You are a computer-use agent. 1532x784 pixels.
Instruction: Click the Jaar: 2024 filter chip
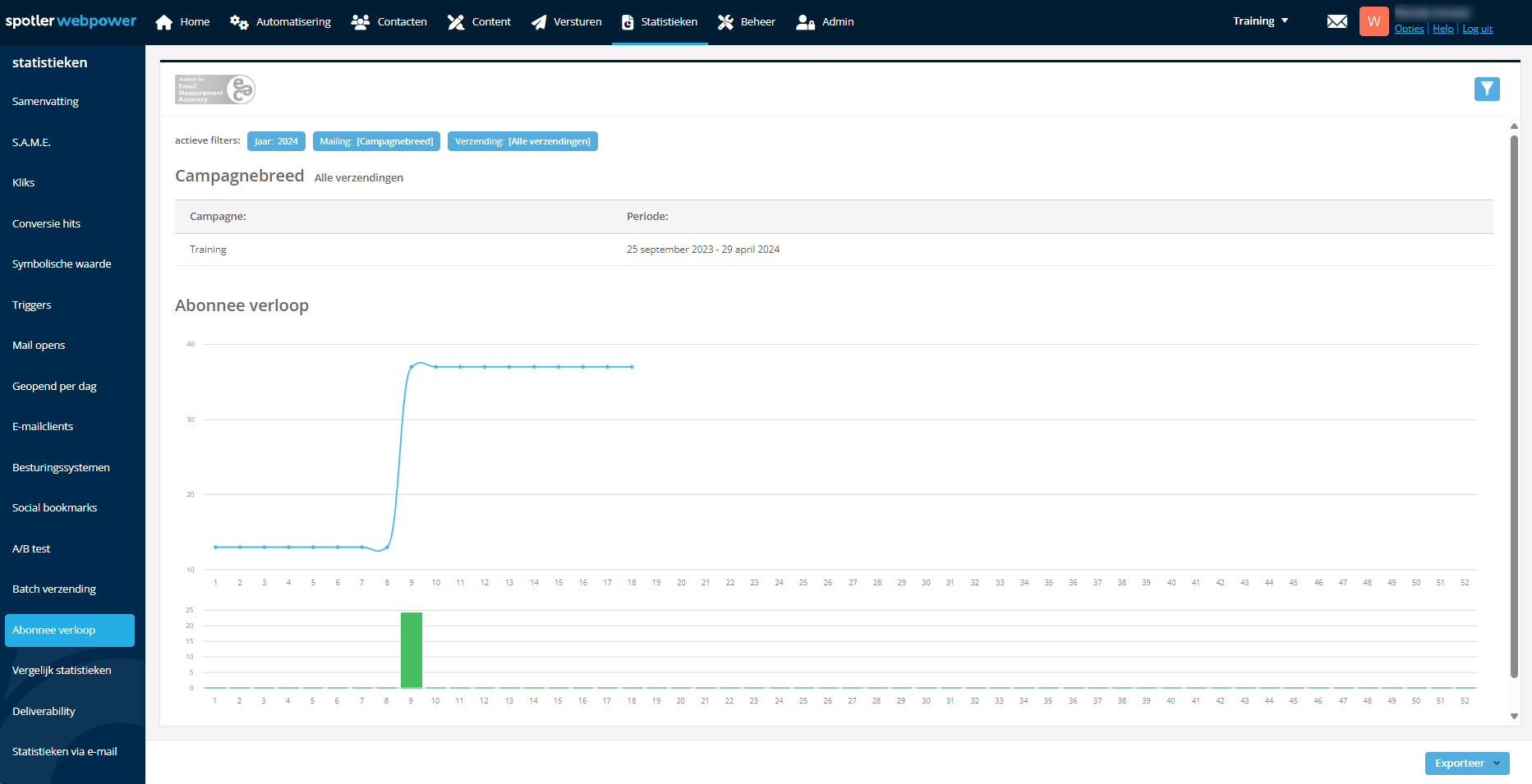(276, 141)
